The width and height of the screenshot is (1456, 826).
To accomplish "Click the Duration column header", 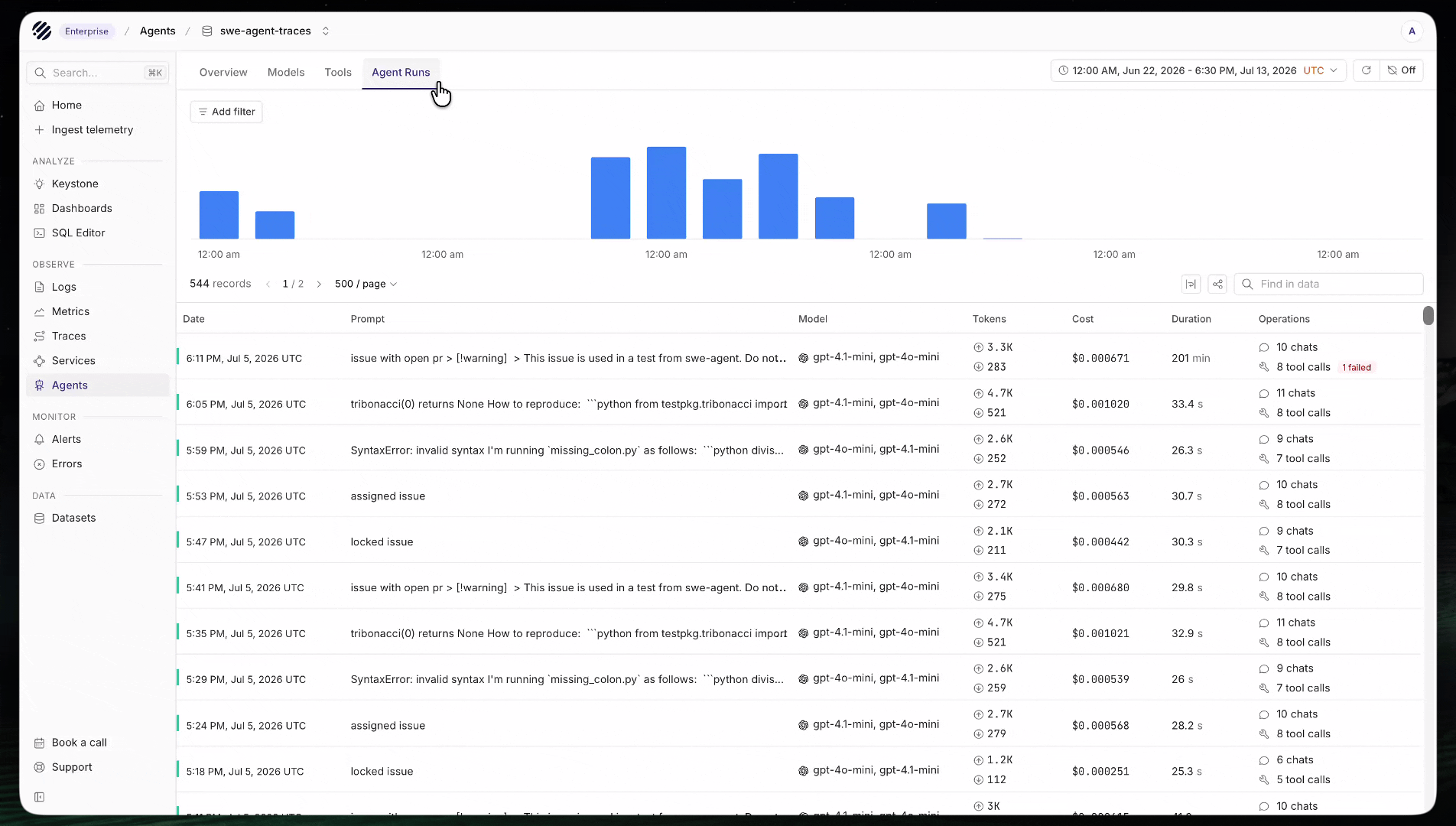I will click(x=1191, y=319).
